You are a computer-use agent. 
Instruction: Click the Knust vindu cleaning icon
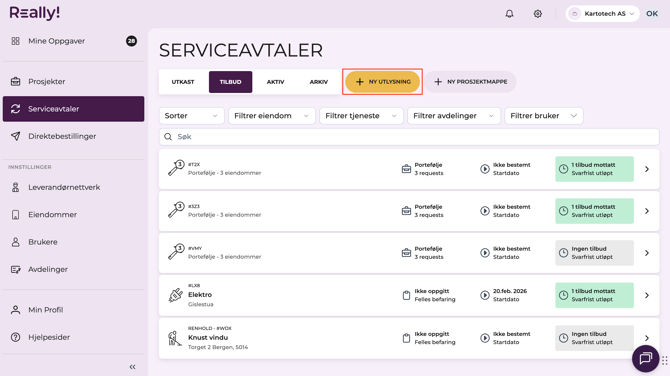coord(174,338)
